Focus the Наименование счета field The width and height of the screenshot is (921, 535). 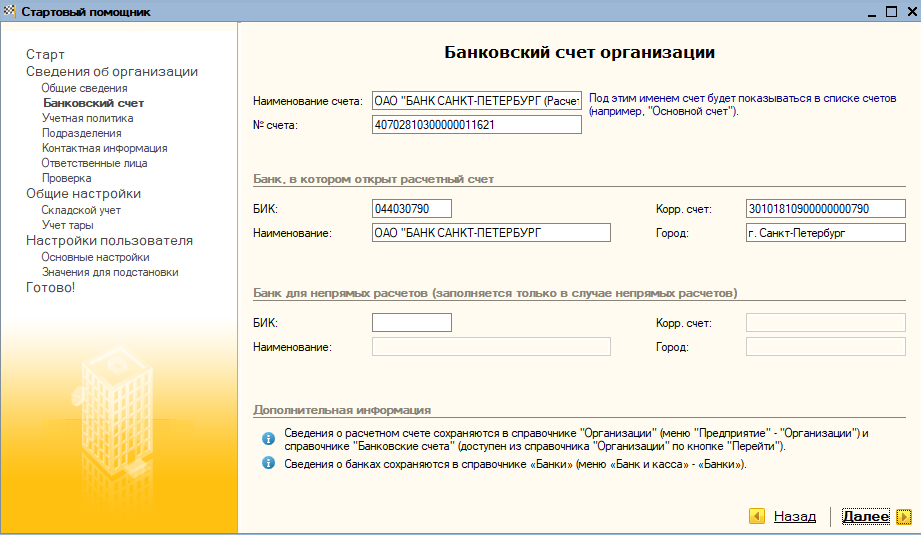476,100
